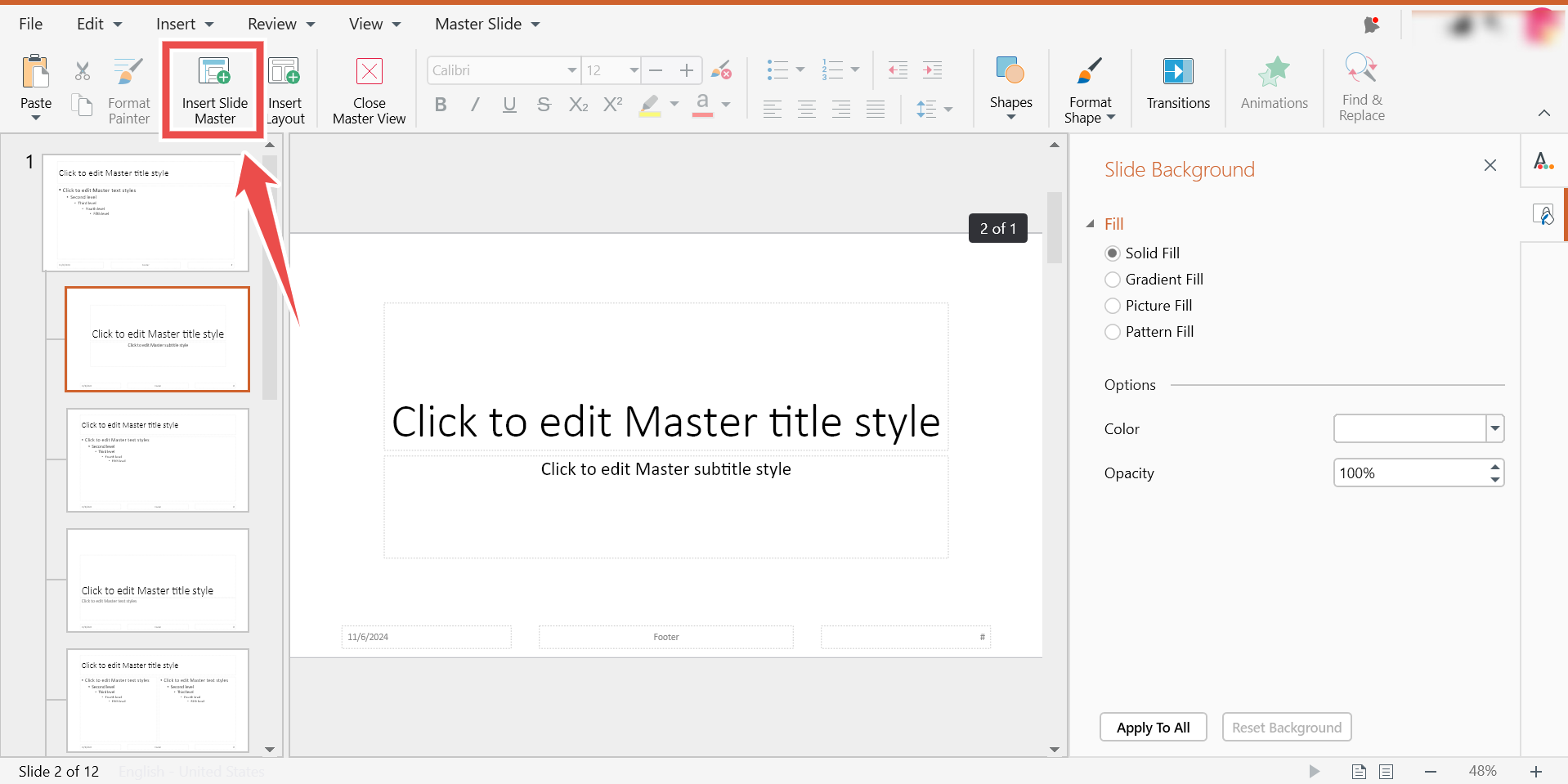Increase the font size with plus
Viewport: 1568px width, 784px height.
click(687, 70)
